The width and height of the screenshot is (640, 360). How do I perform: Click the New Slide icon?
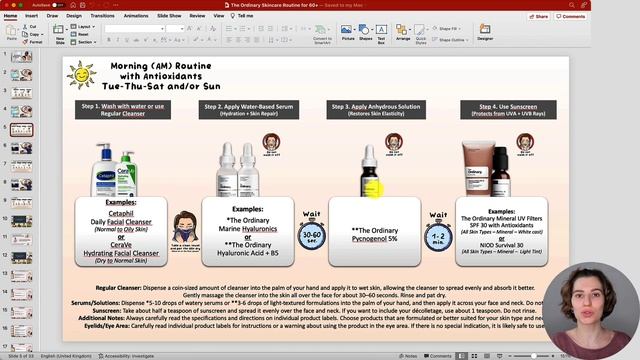pos(58,29)
